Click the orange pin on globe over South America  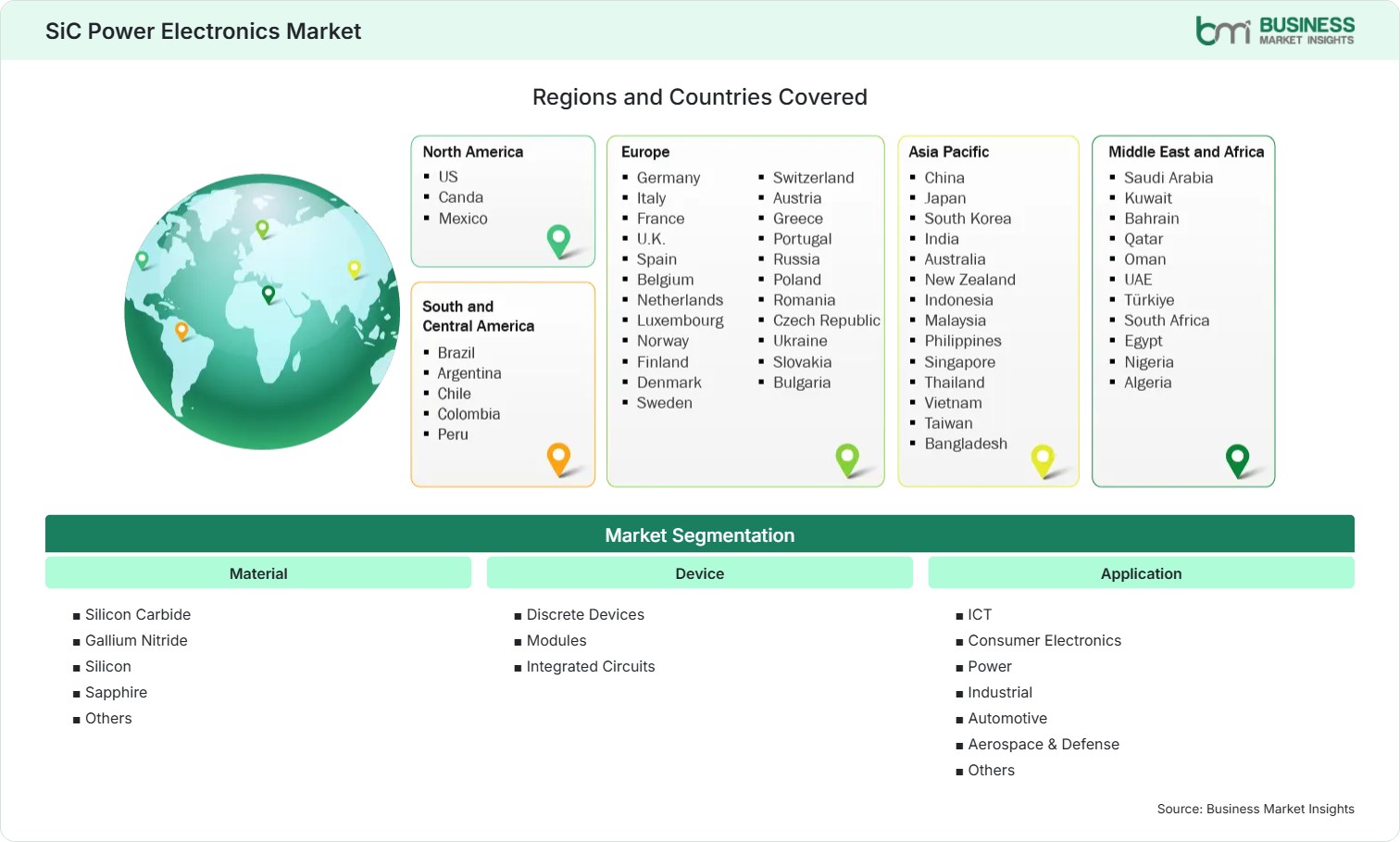181,331
